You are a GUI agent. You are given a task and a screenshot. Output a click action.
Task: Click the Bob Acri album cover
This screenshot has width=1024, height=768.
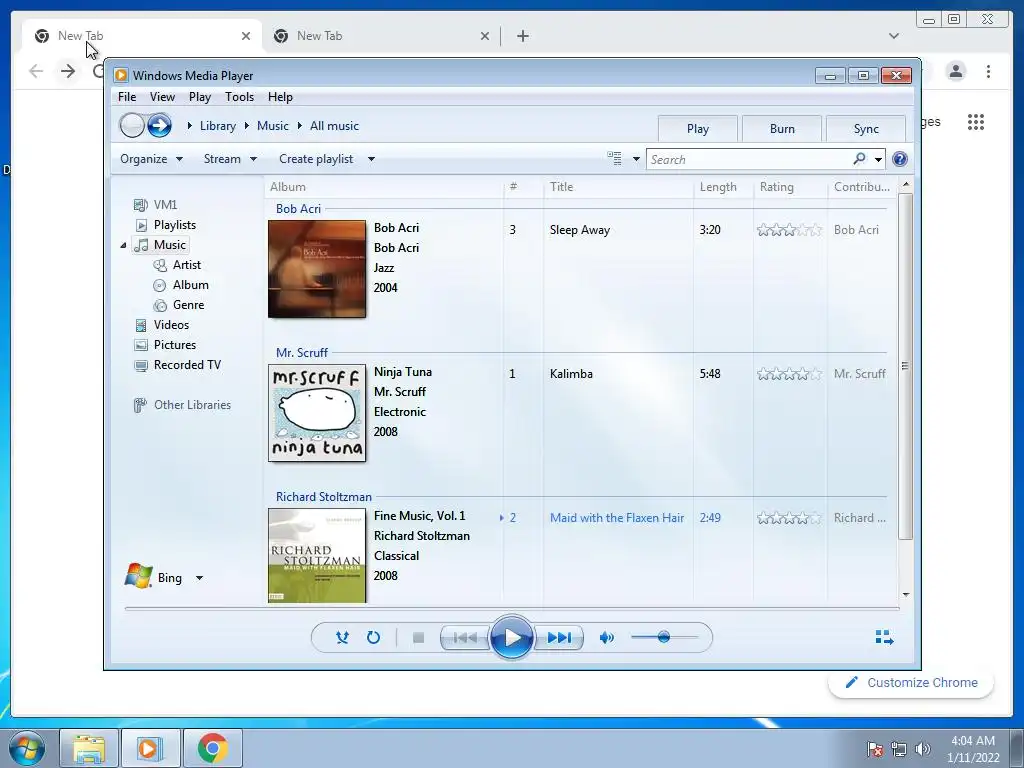click(x=317, y=268)
